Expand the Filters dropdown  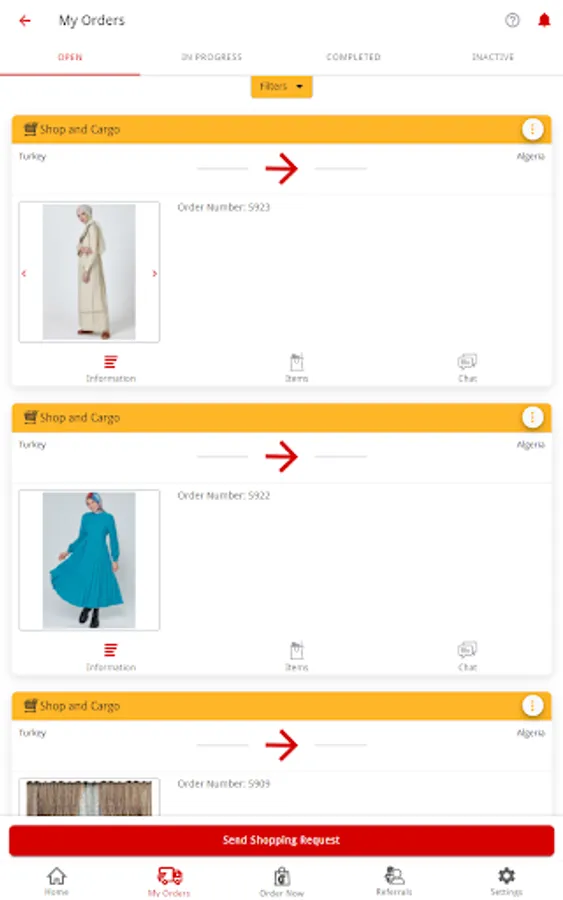coord(281,87)
